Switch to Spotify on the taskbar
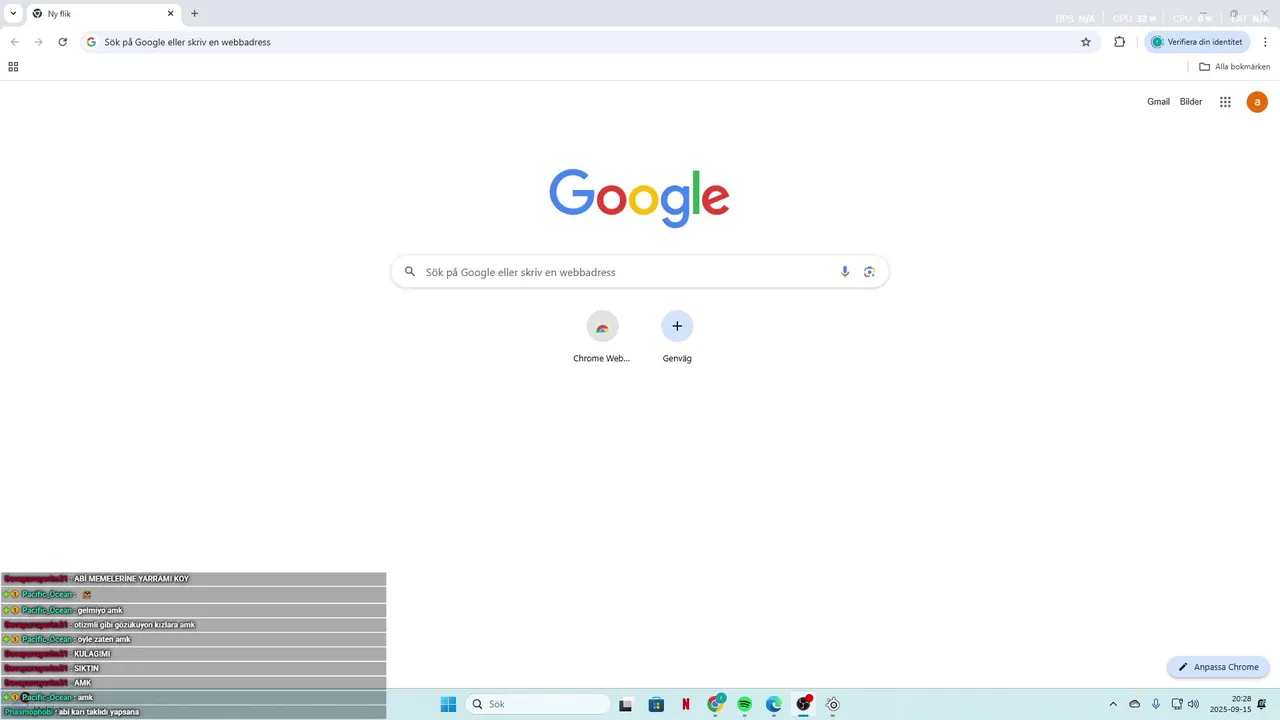This screenshot has width=1280, height=720. click(x=745, y=704)
